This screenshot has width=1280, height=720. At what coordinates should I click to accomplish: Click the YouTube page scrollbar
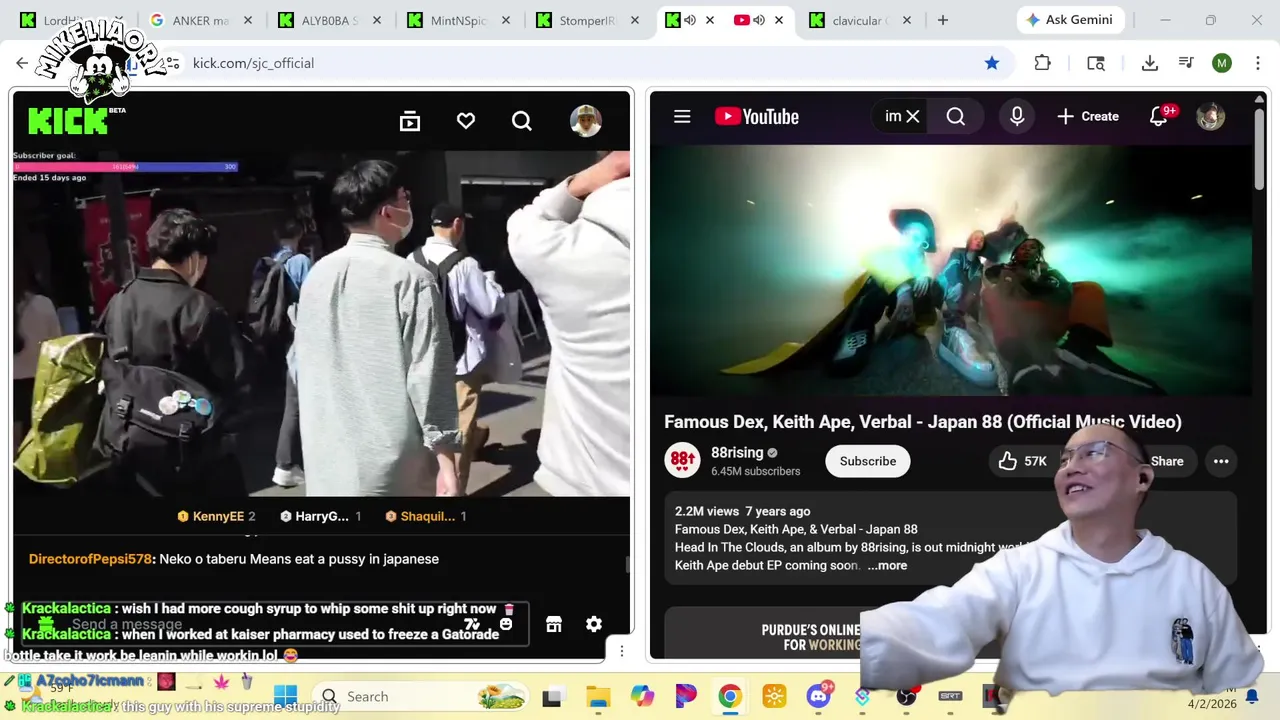(1259, 151)
